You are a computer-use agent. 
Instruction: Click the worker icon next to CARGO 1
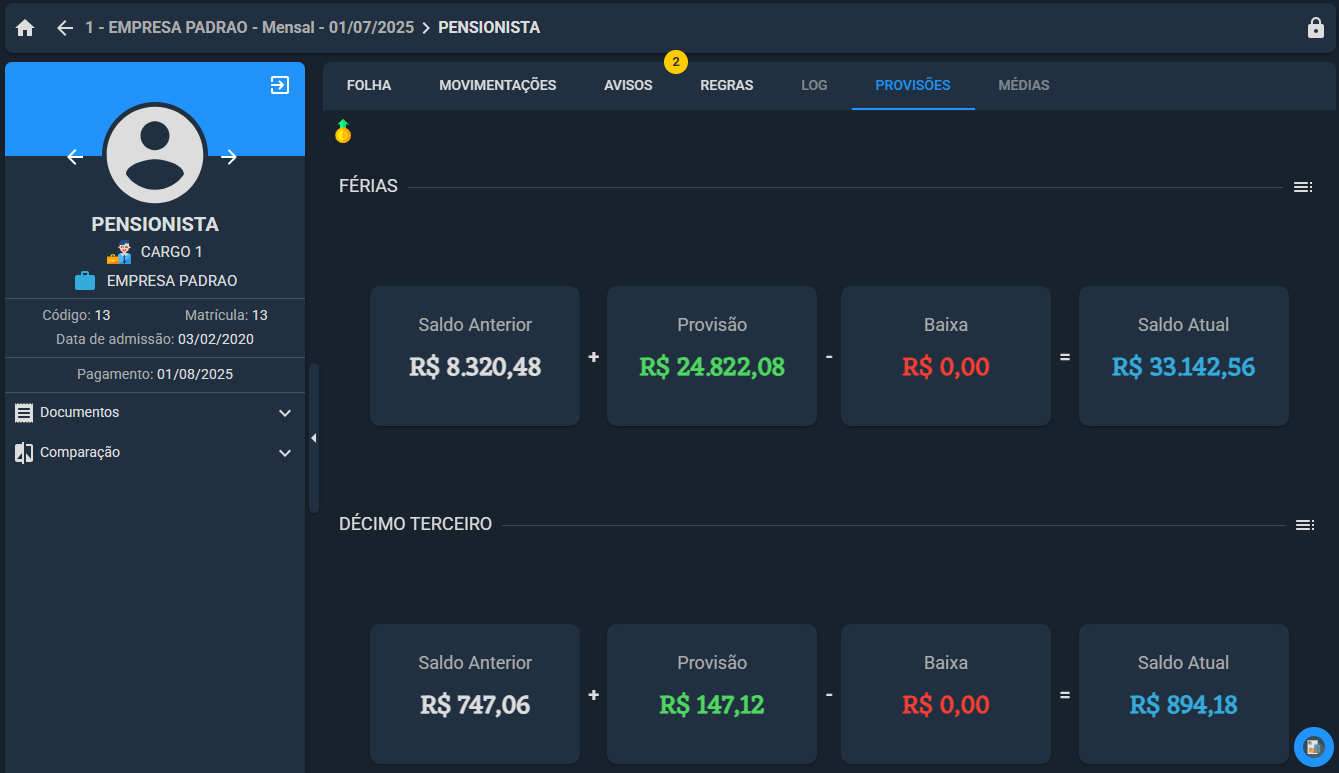[x=119, y=252]
